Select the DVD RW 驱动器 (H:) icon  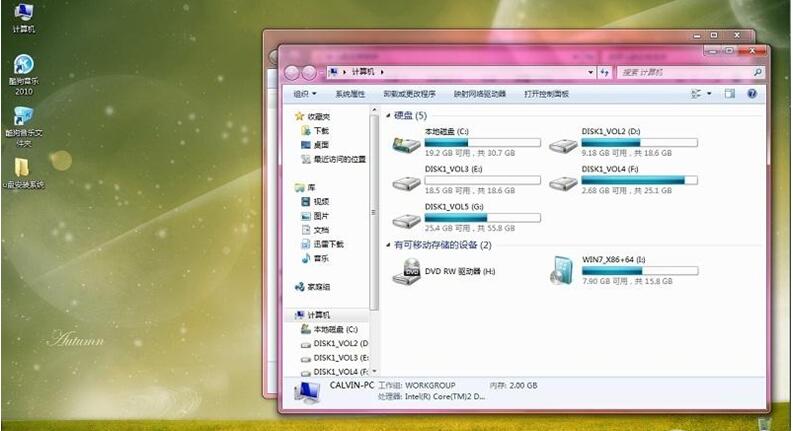(407, 272)
